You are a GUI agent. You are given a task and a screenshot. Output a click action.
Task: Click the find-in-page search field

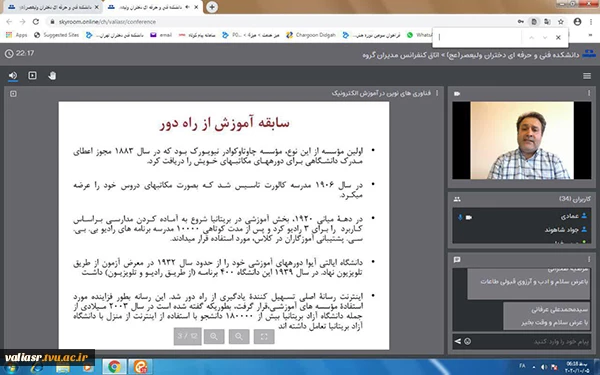(478, 37)
